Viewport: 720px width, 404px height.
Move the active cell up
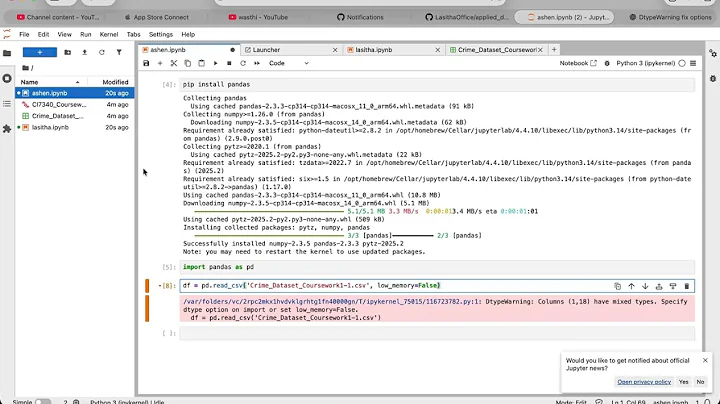631,286
